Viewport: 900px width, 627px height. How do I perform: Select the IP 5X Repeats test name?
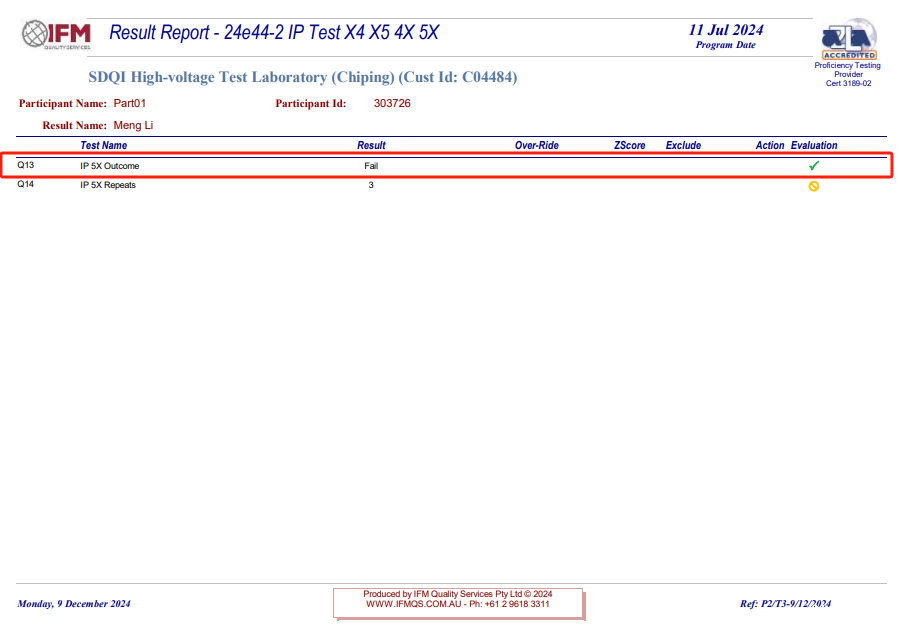108,185
